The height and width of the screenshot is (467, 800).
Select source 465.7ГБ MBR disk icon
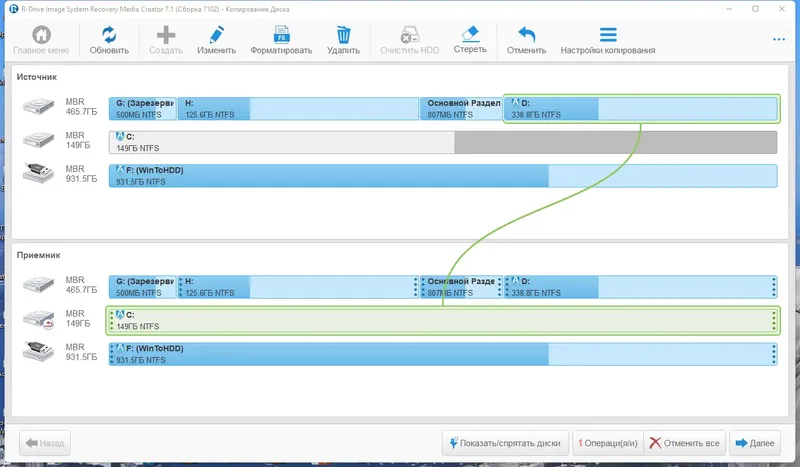point(39,107)
